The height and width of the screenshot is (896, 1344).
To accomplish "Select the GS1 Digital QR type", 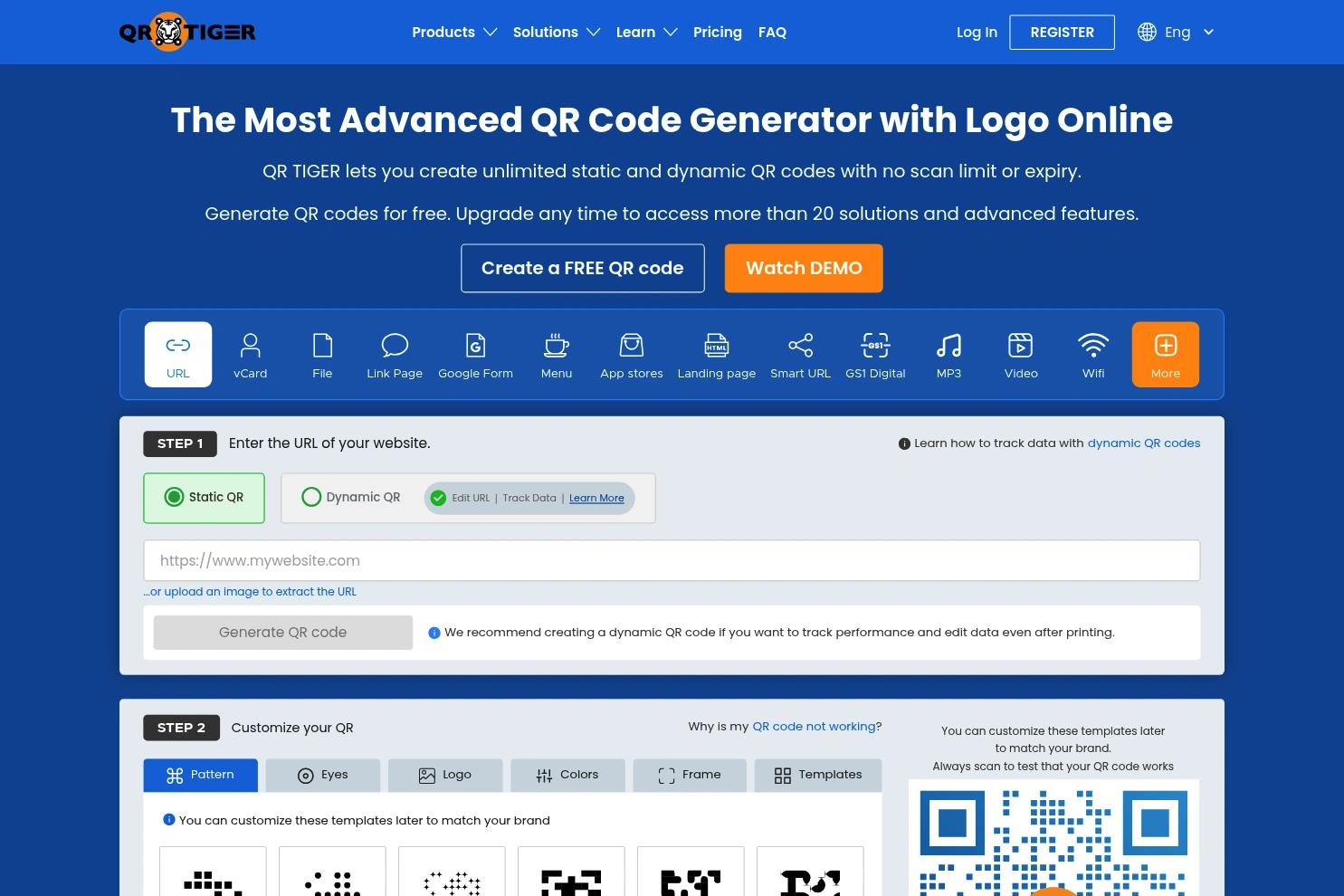I will pos(875,355).
